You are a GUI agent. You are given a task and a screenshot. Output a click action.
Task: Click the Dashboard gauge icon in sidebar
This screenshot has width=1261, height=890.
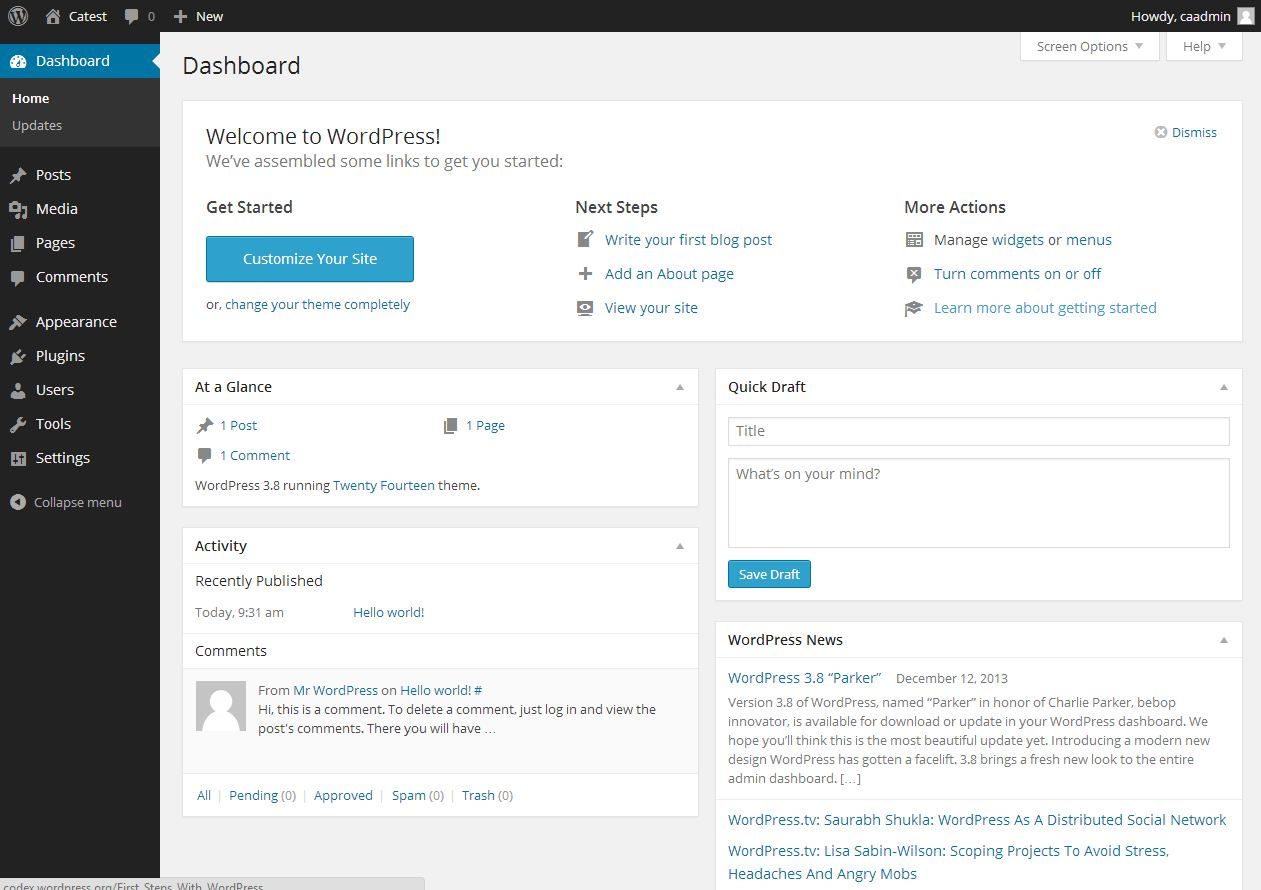[x=18, y=61]
